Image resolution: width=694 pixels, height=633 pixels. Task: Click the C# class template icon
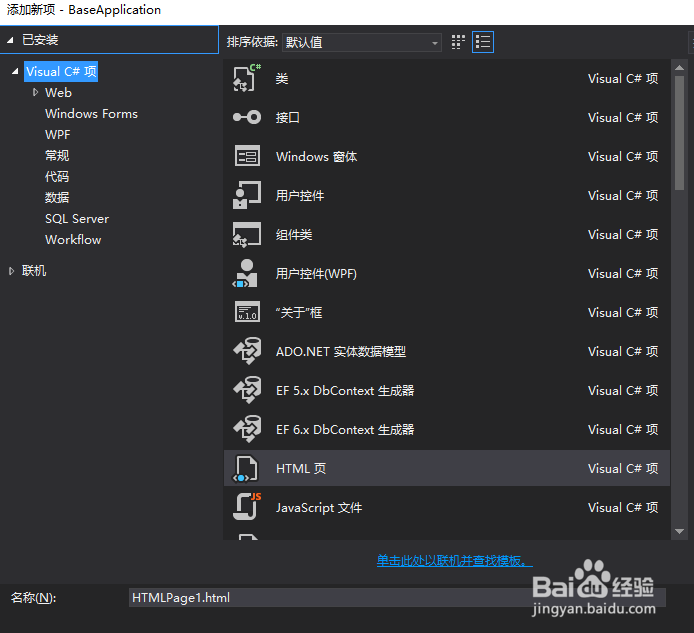tap(247, 78)
